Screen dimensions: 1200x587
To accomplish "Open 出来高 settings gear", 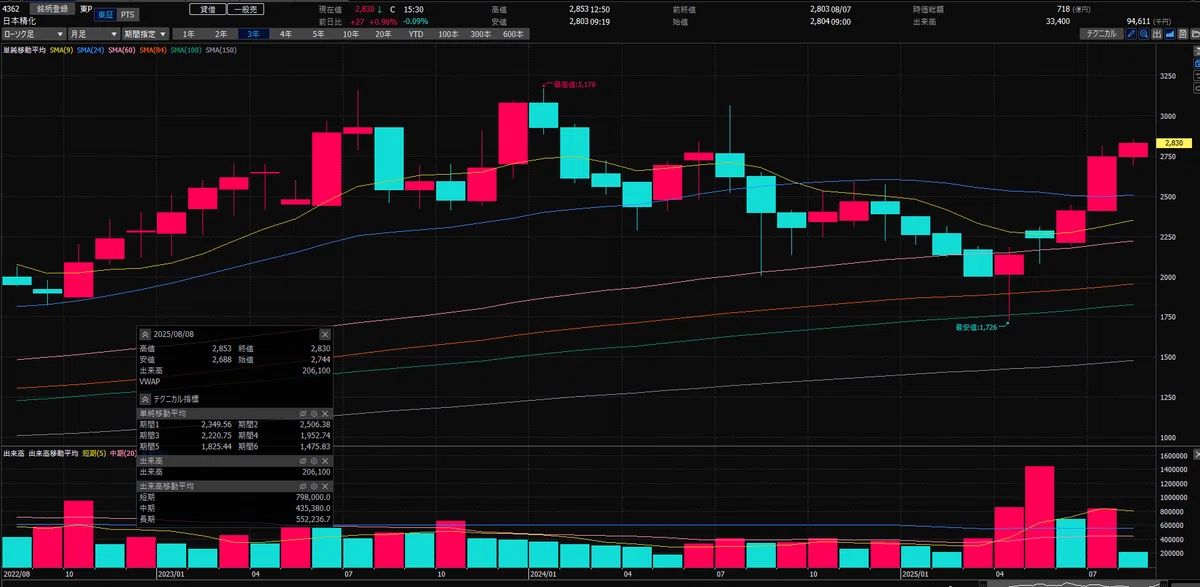I will click(x=314, y=461).
